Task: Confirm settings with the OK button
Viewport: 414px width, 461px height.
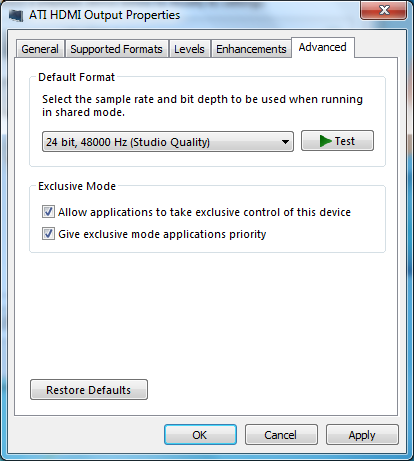Action: pyautogui.click(x=200, y=435)
